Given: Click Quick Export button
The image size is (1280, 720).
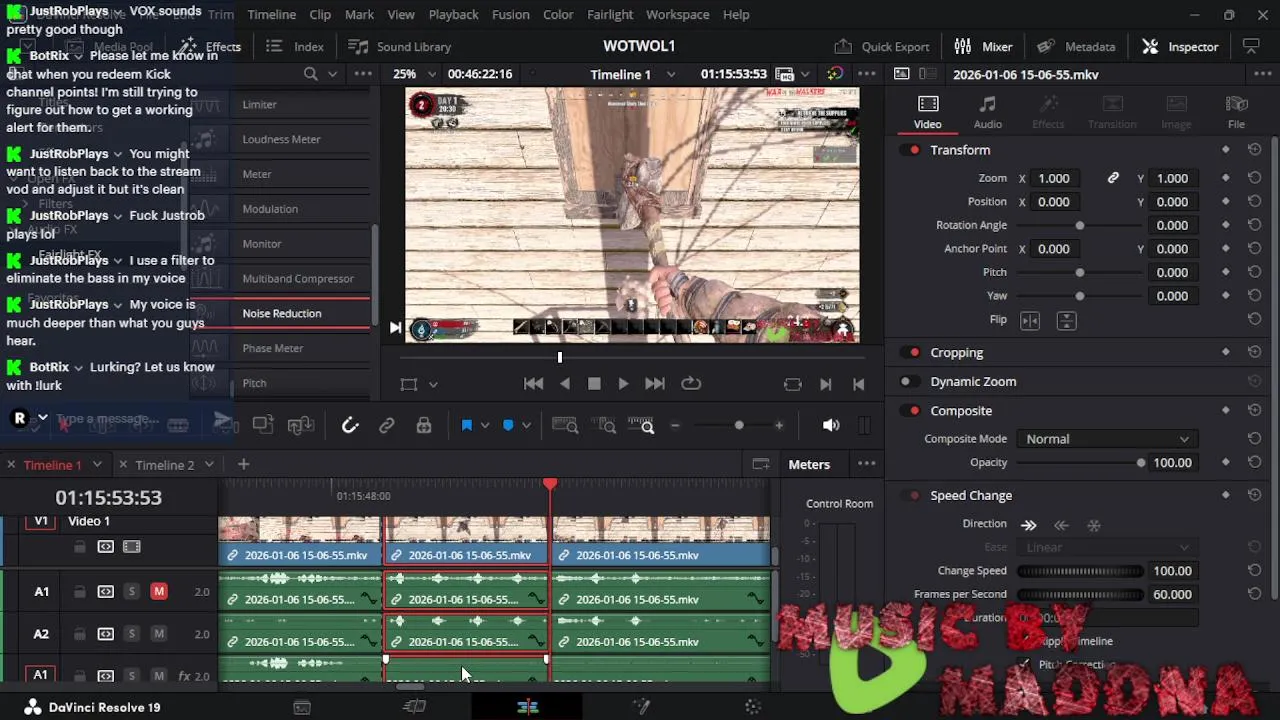Looking at the screenshot, I should (882, 47).
